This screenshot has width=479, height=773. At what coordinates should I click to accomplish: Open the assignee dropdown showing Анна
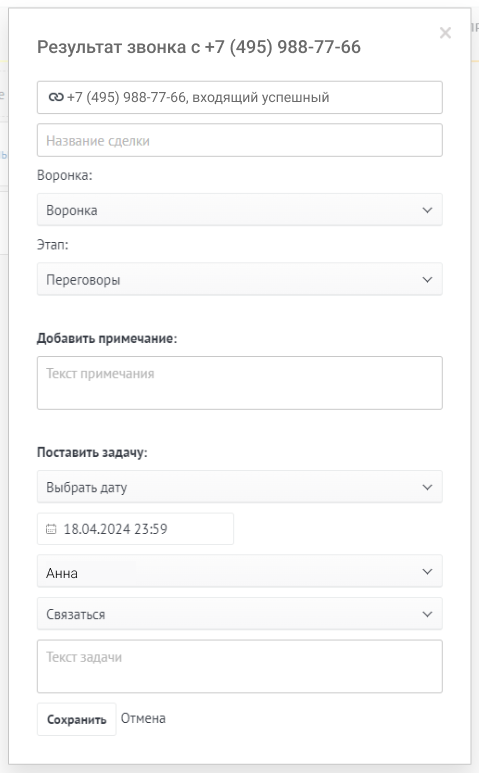click(240, 571)
